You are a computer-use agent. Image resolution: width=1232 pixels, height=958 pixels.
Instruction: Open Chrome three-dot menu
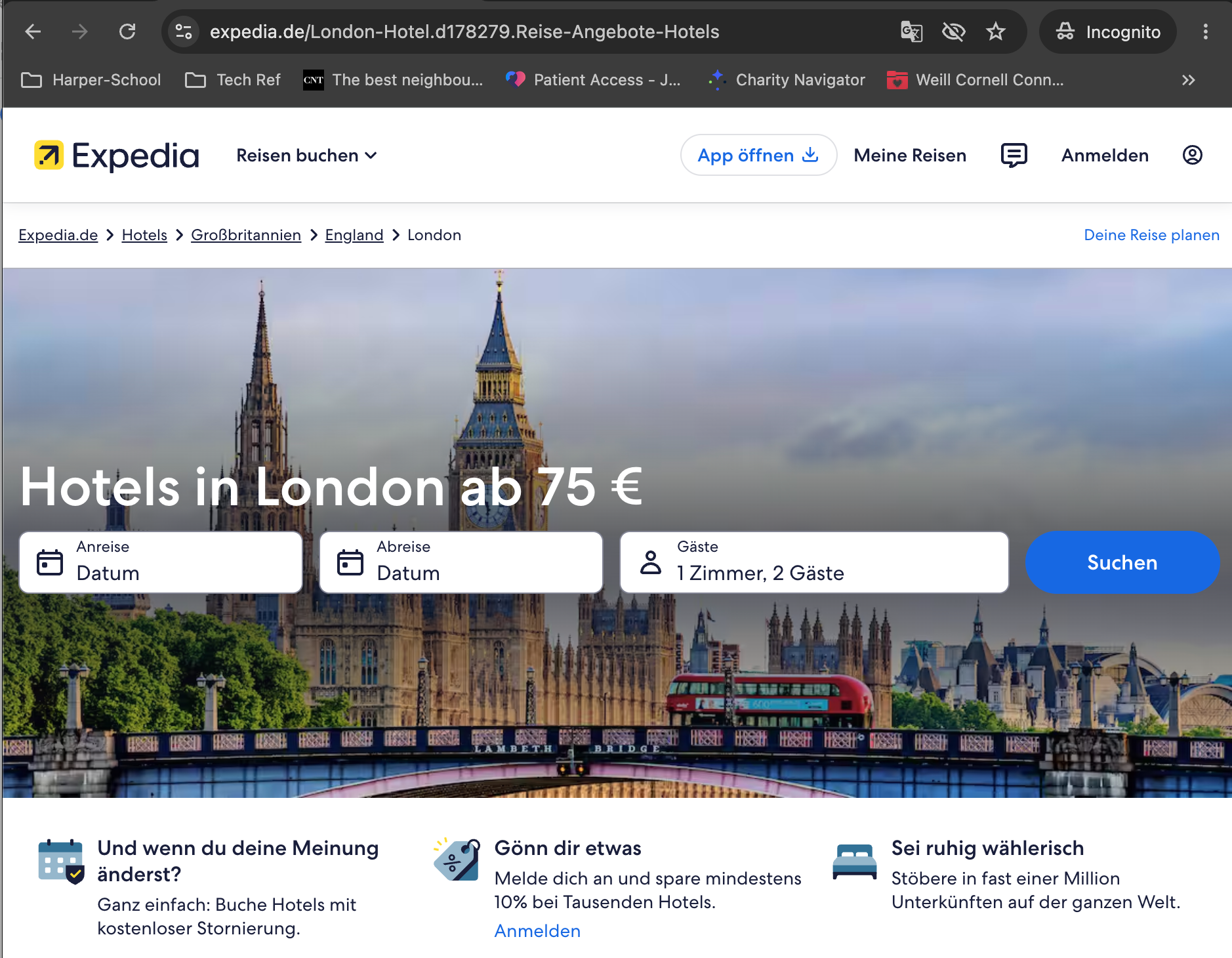[x=1205, y=31]
